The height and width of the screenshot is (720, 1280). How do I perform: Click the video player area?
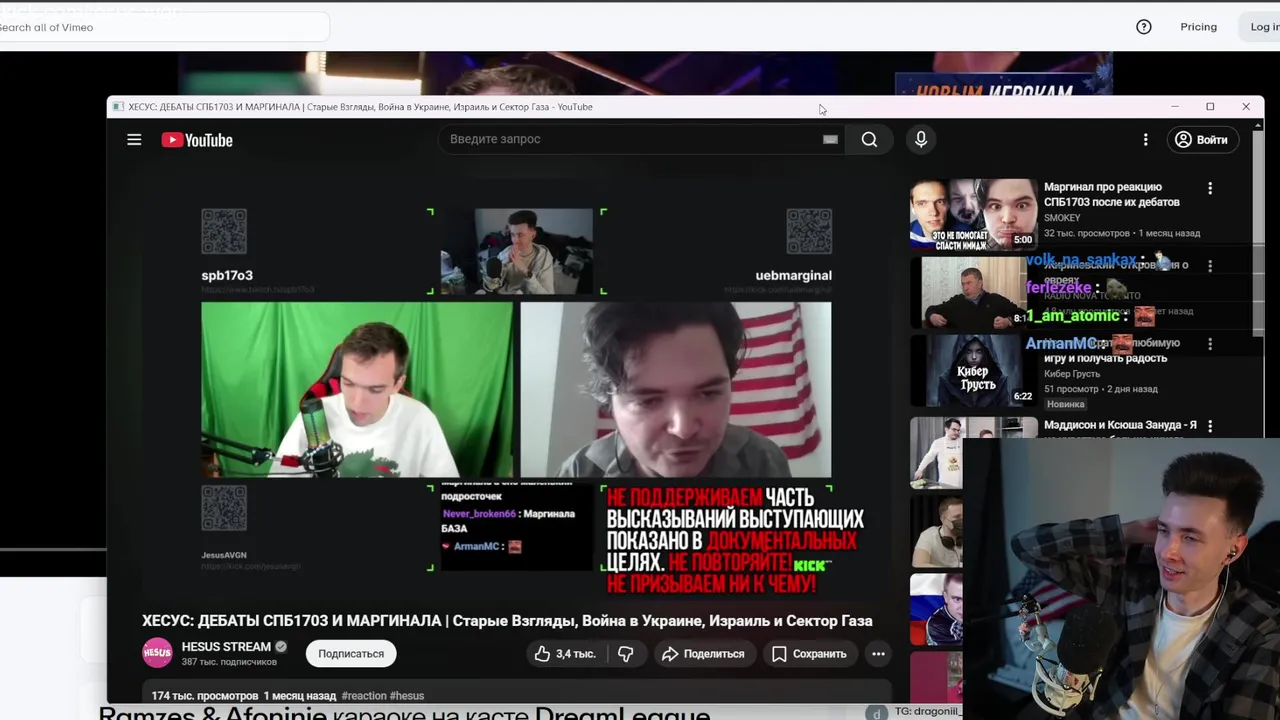(x=516, y=390)
